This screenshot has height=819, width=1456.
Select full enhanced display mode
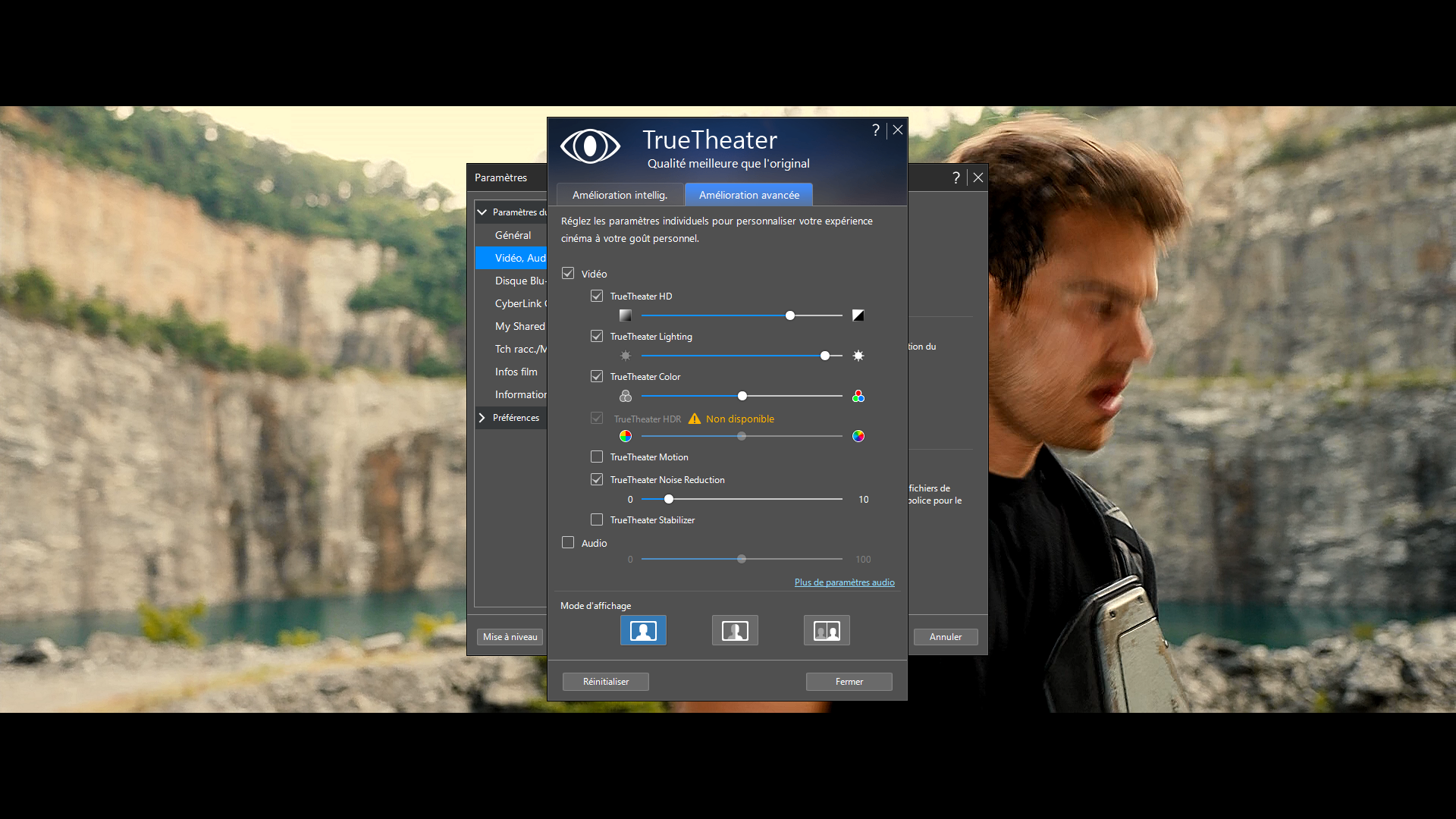[643, 630]
